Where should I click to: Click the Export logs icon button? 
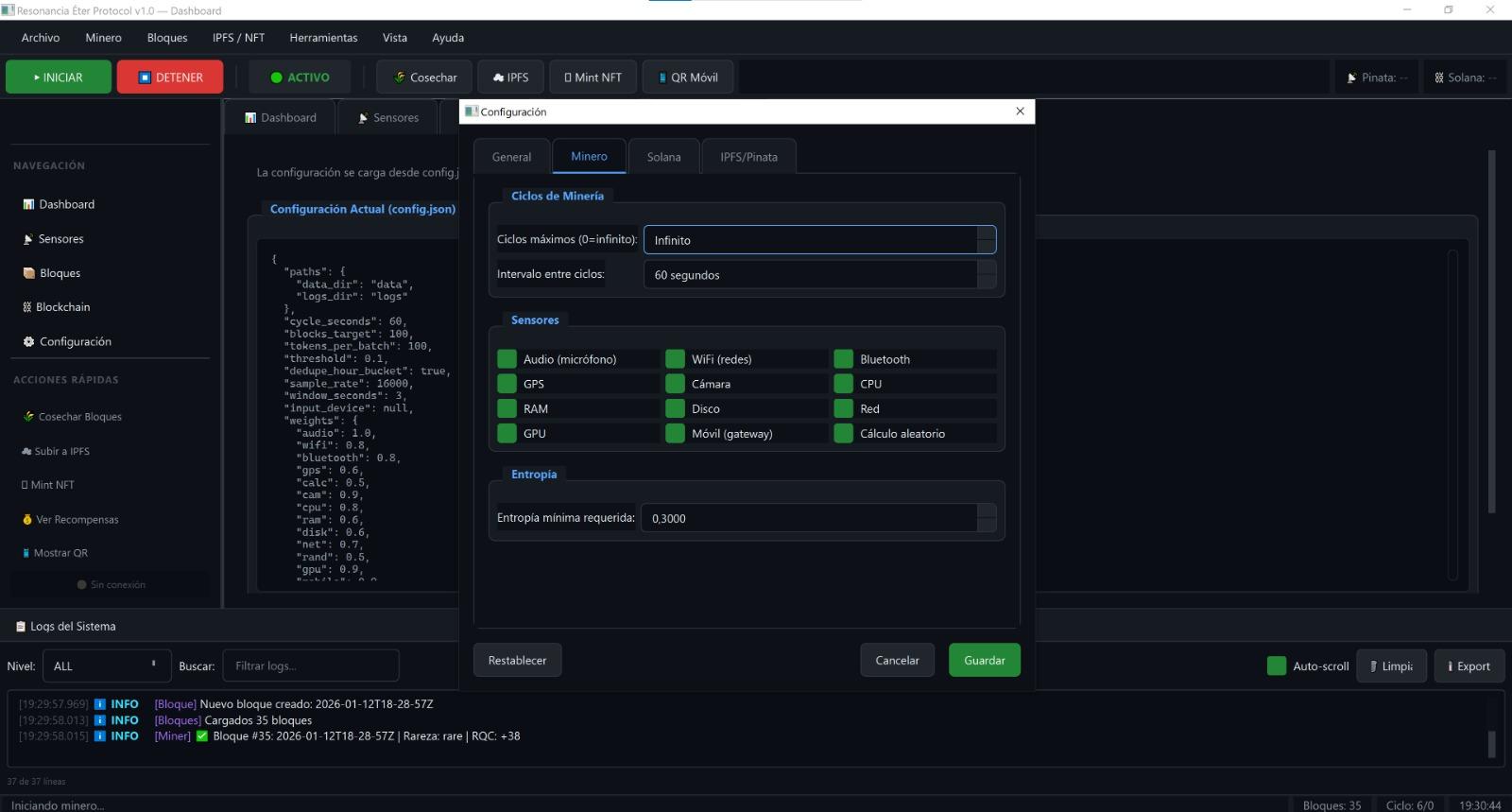click(x=1469, y=666)
